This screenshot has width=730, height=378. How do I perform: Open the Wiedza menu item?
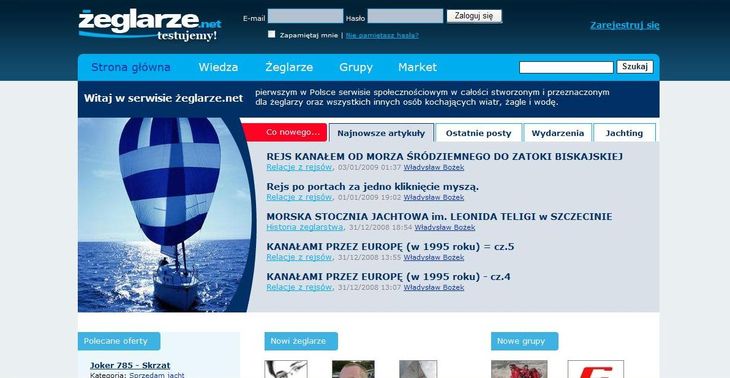coord(218,67)
